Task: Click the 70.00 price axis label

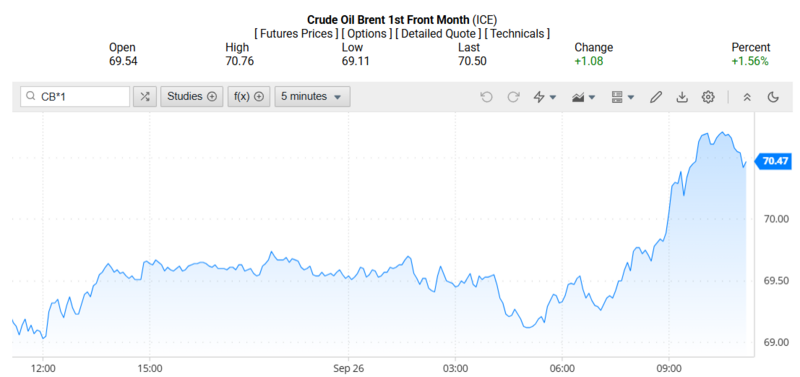Action: [776, 219]
